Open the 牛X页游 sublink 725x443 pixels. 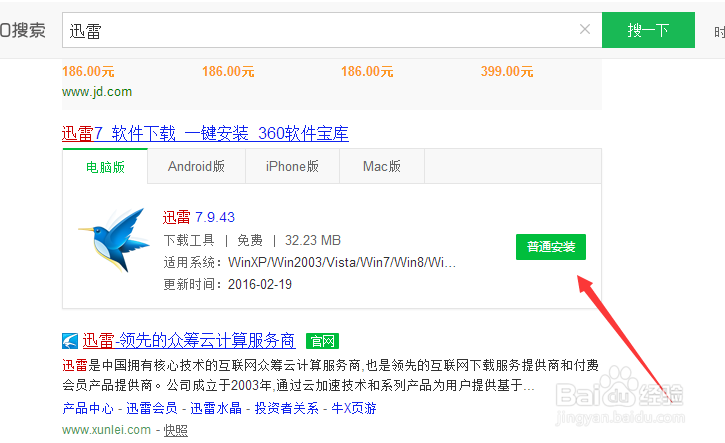[354, 408]
